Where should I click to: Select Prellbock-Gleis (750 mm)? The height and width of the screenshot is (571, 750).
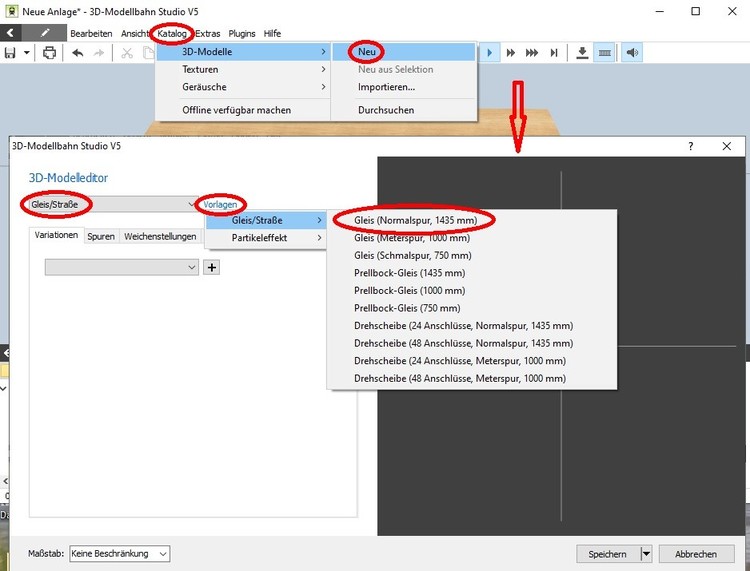point(472,308)
